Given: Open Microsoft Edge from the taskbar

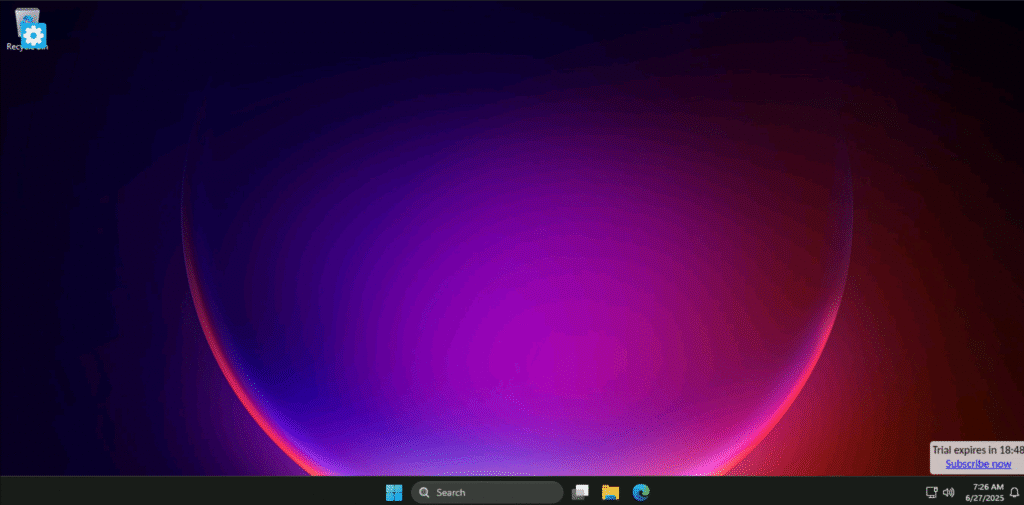Looking at the screenshot, I should (641, 492).
